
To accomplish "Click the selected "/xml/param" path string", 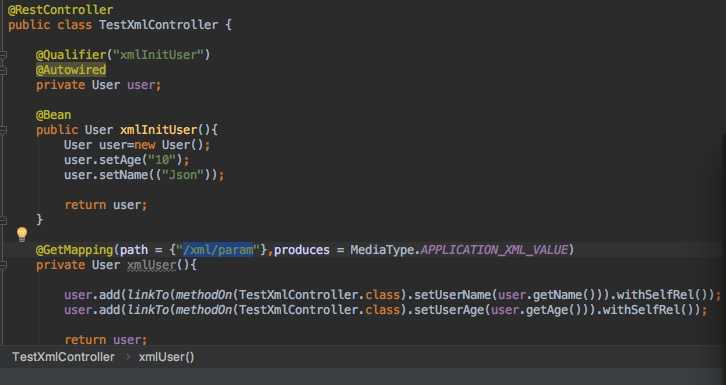I will 218,250.
